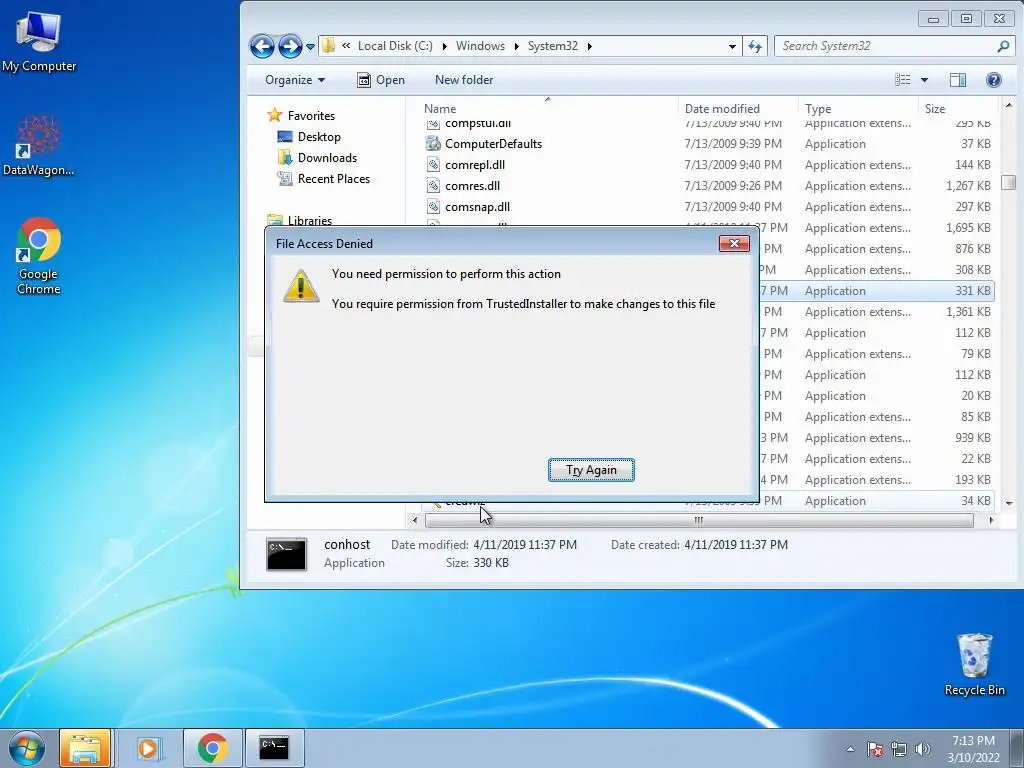Screen dimensions: 1024x768
Task: Click the search magnifier icon
Action: [1003, 46]
